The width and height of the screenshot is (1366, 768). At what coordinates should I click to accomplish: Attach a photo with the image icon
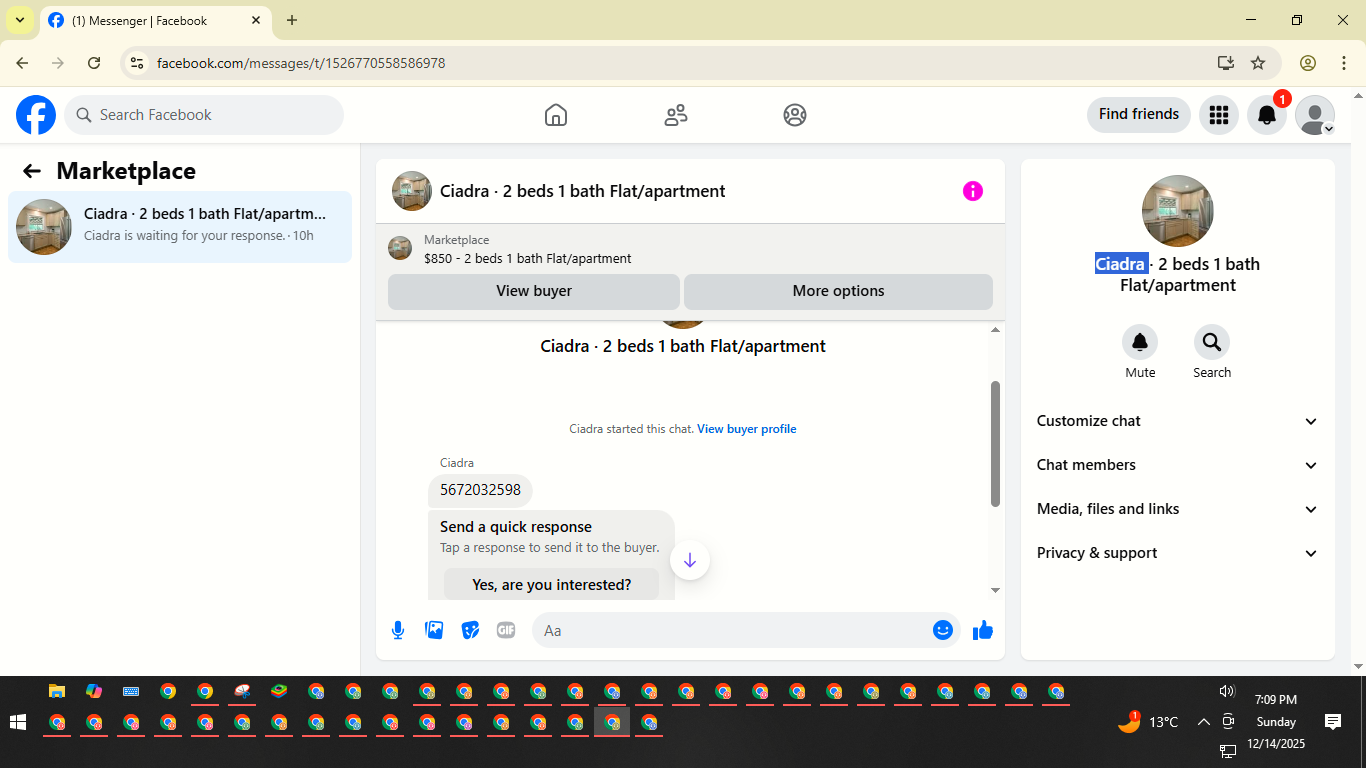coord(434,630)
